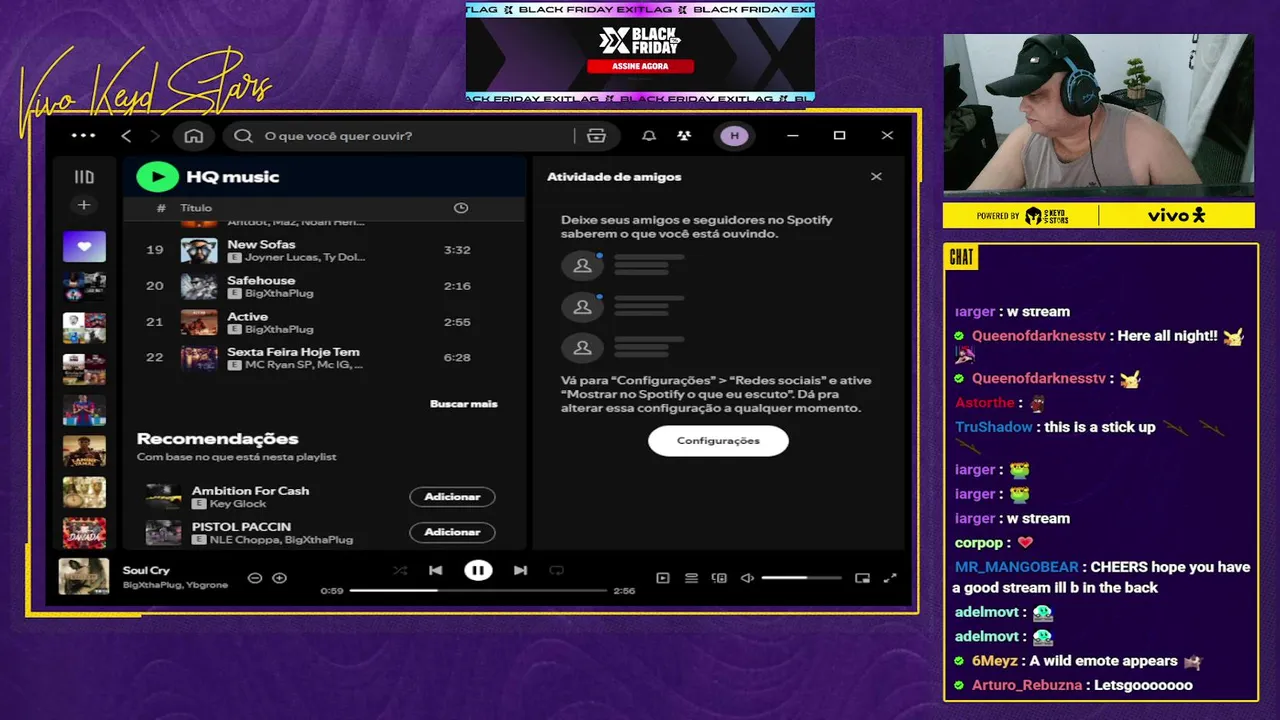Viewport: 1280px width, 720px height.
Task: Toggle repeat mode
Action: (557, 571)
